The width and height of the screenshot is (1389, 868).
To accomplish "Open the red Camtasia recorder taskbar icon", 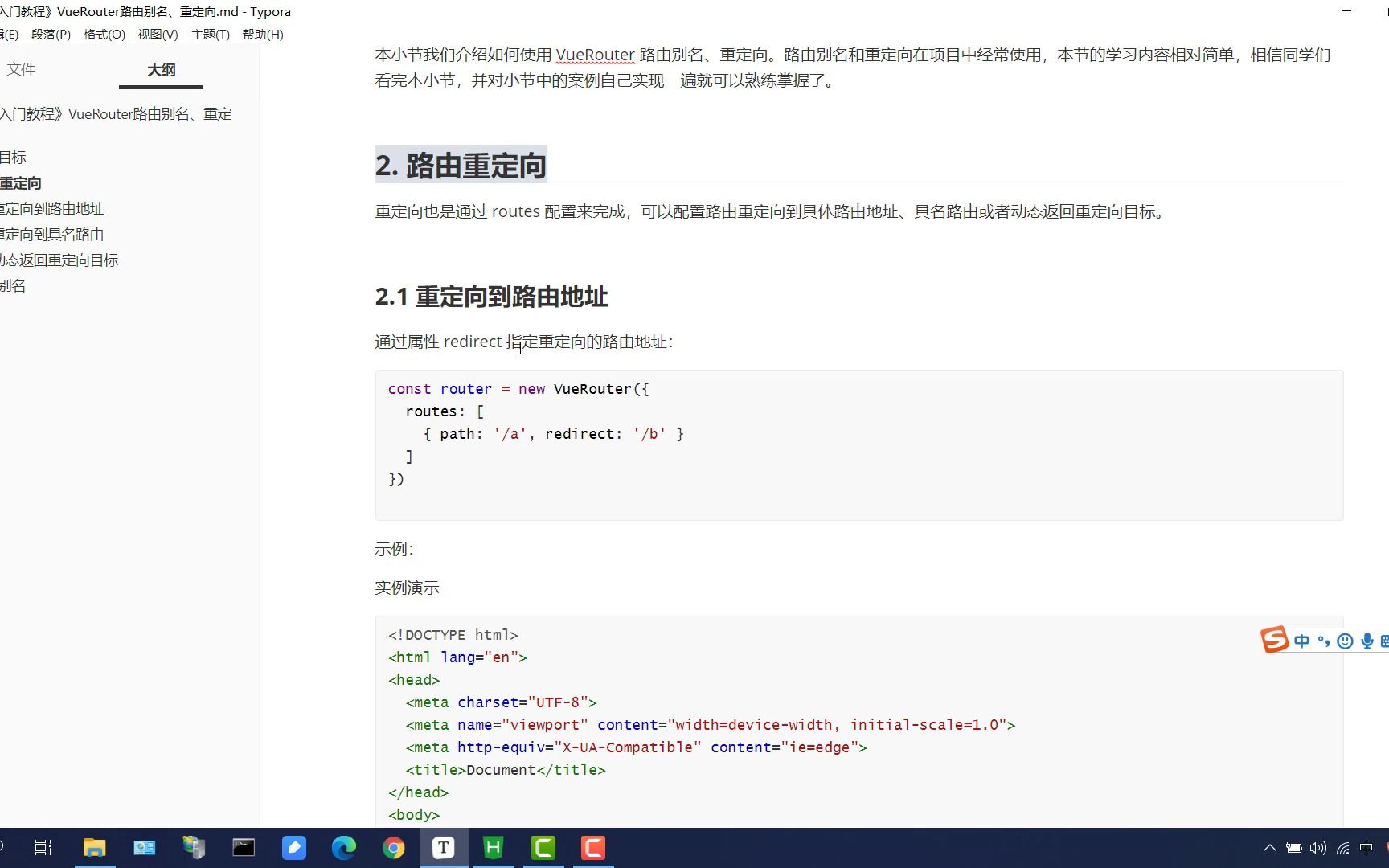I will coord(593,848).
